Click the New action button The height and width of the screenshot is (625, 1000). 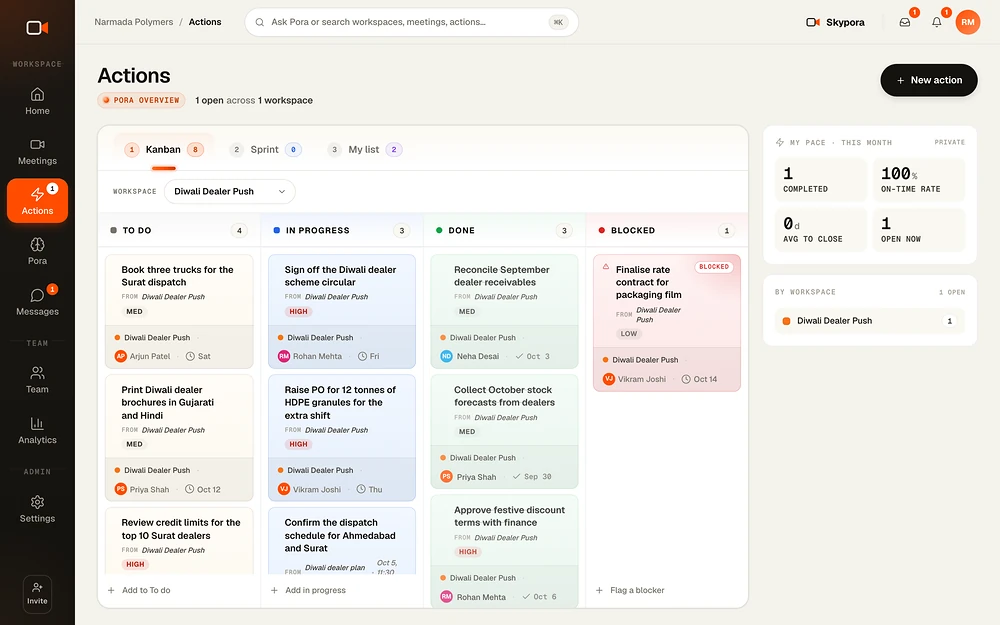tap(929, 80)
